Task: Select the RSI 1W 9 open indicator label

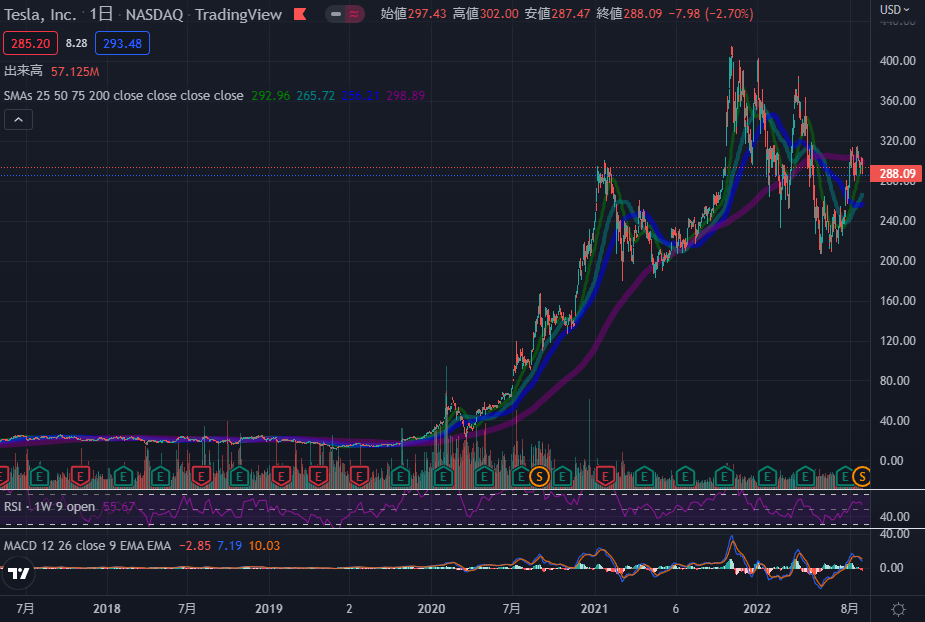Action: [50, 507]
